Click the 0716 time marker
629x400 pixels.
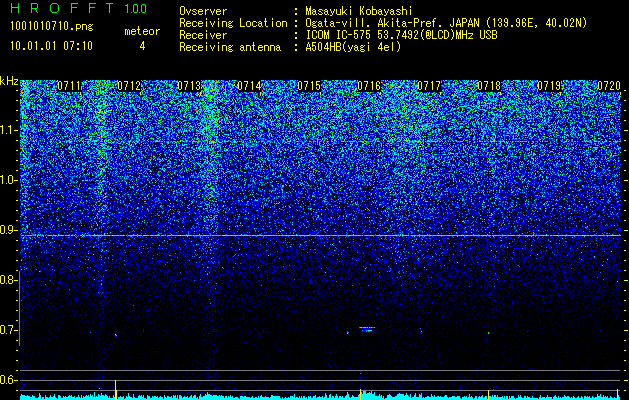[x=369, y=86]
